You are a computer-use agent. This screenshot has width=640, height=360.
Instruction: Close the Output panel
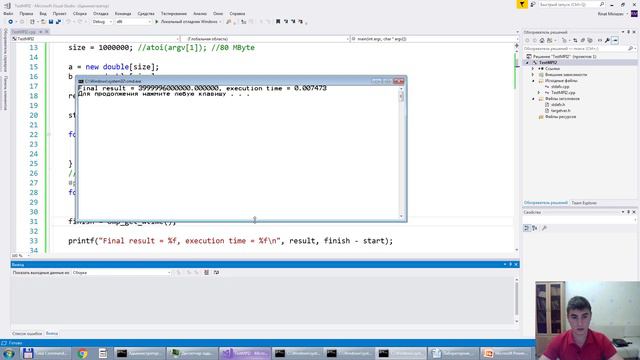[x=516, y=264]
